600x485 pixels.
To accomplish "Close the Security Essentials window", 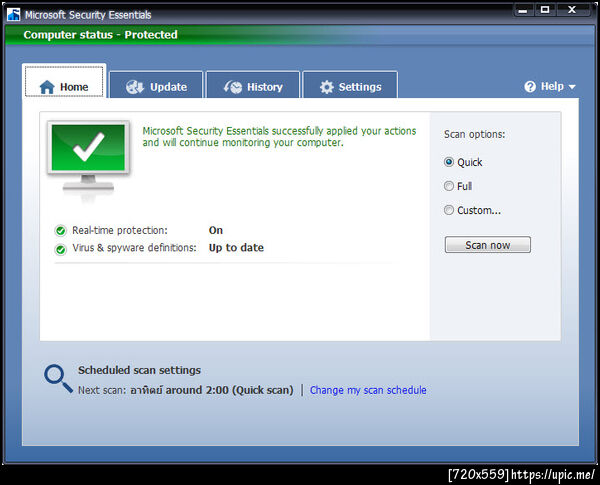I will point(572,10).
